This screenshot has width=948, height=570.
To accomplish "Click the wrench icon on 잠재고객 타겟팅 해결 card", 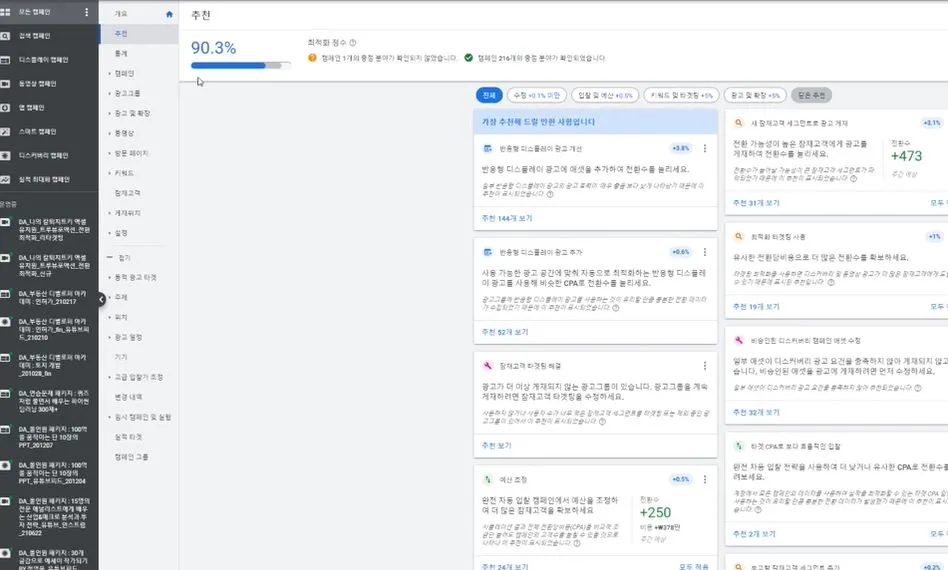I will click(x=487, y=366).
